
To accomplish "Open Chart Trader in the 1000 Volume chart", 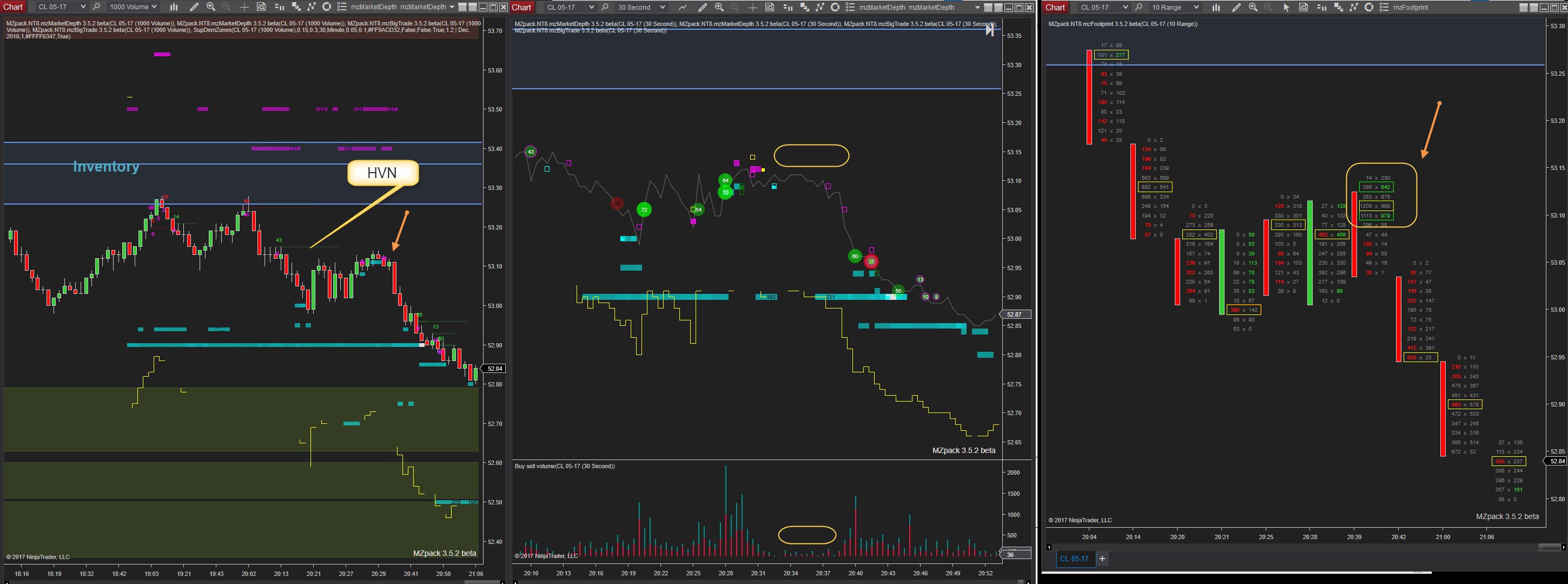I will (280, 6).
